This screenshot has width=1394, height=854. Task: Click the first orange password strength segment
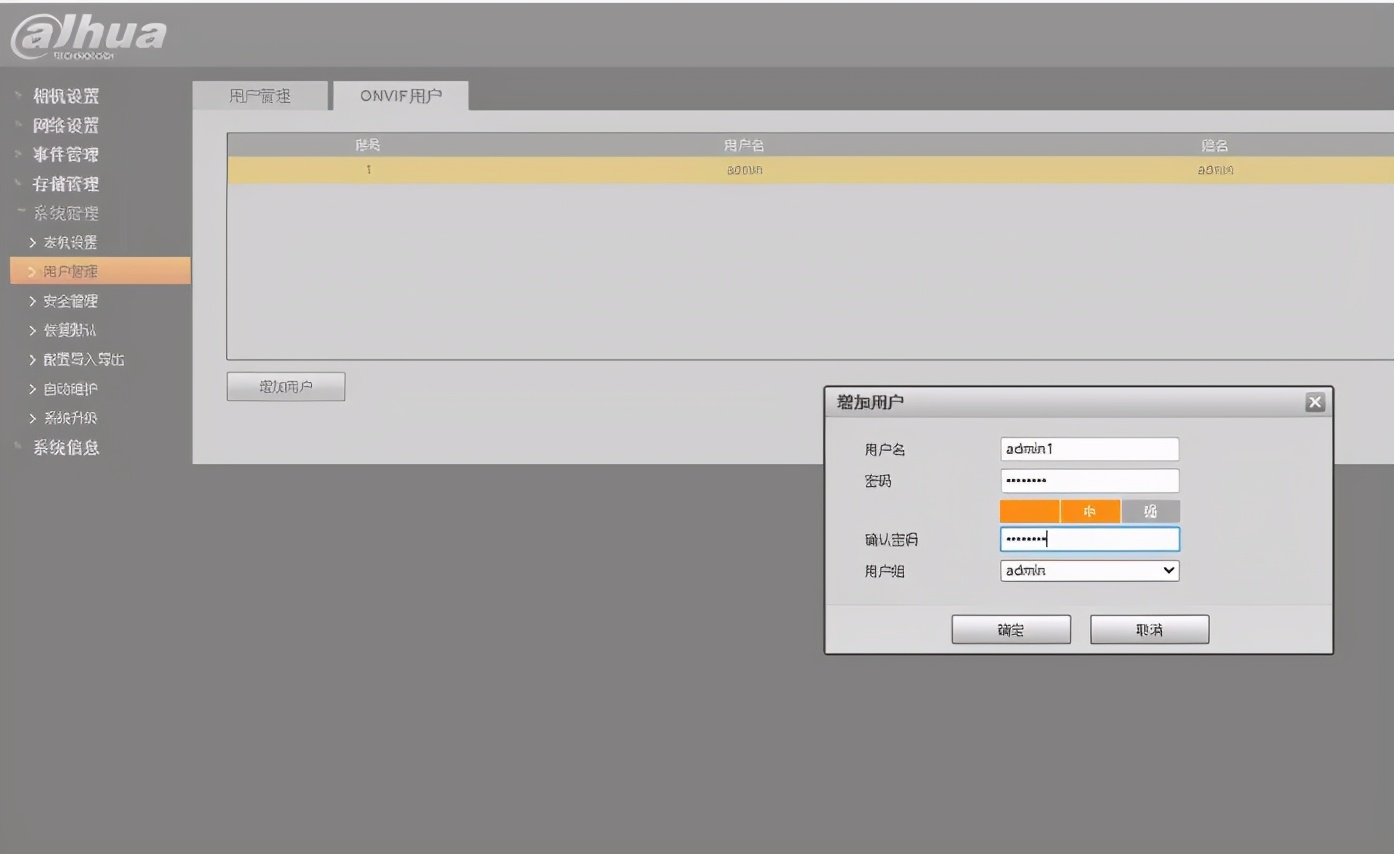tap(1030, 512)
